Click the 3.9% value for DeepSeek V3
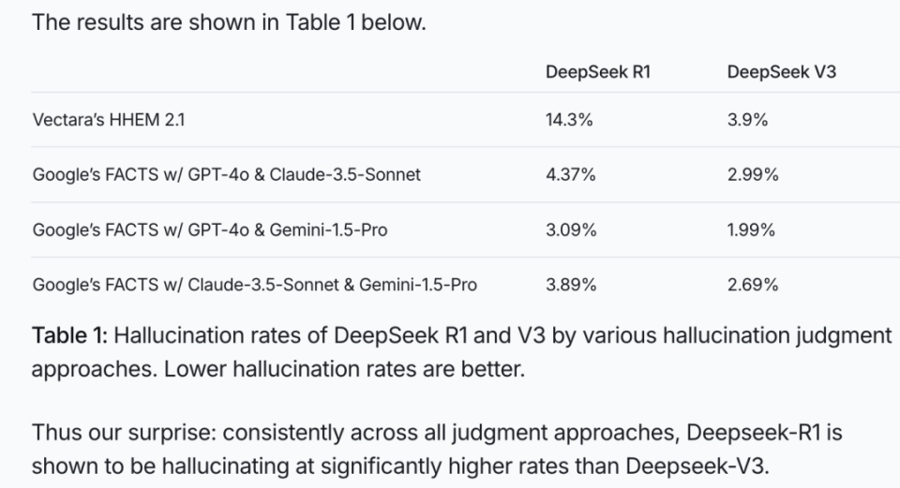 coord(747,119)
